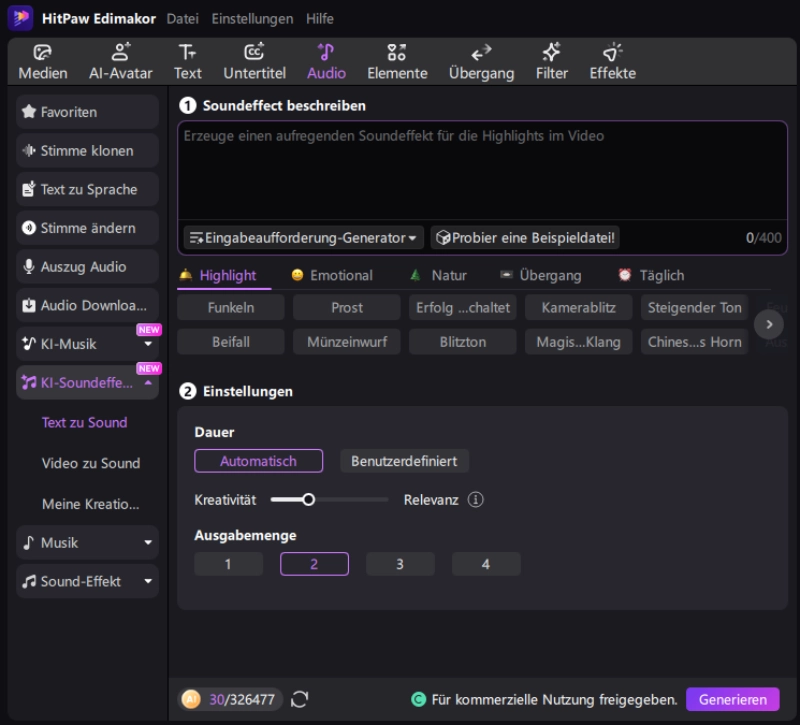
Task: Open the Übergang transitions tool
Action: pos(481,62)
